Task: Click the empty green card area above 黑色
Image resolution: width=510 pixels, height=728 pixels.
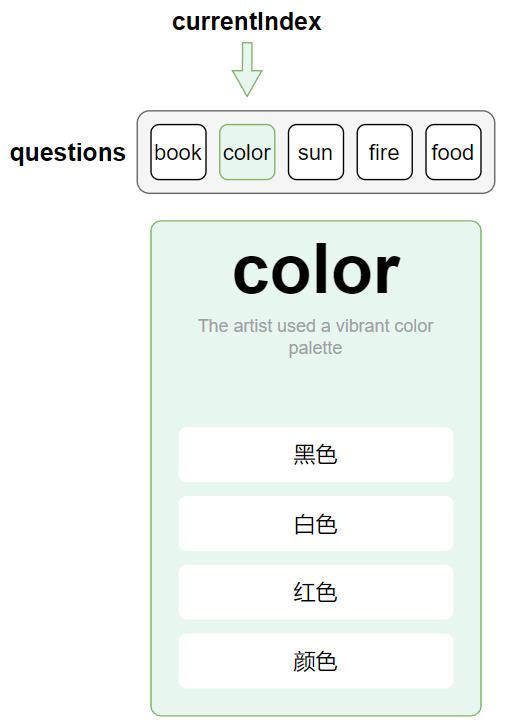Action: [316, 392]
